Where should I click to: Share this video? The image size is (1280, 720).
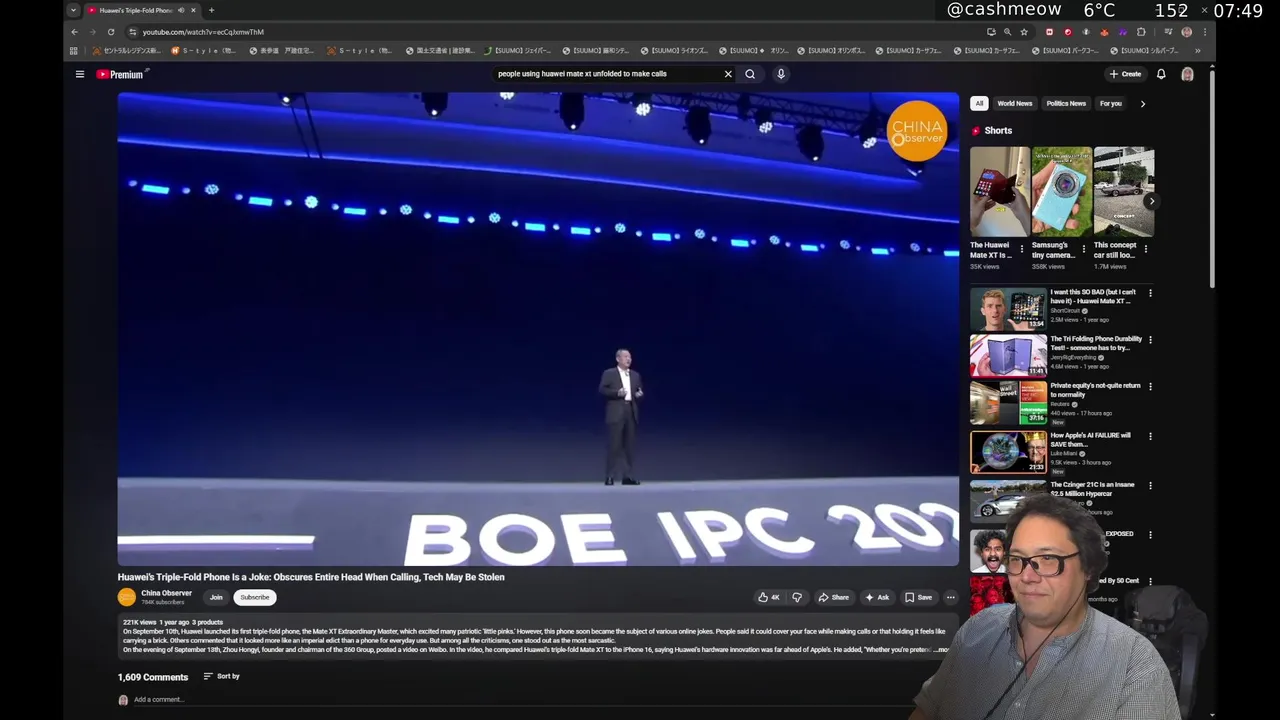click(x=833, y=597)
